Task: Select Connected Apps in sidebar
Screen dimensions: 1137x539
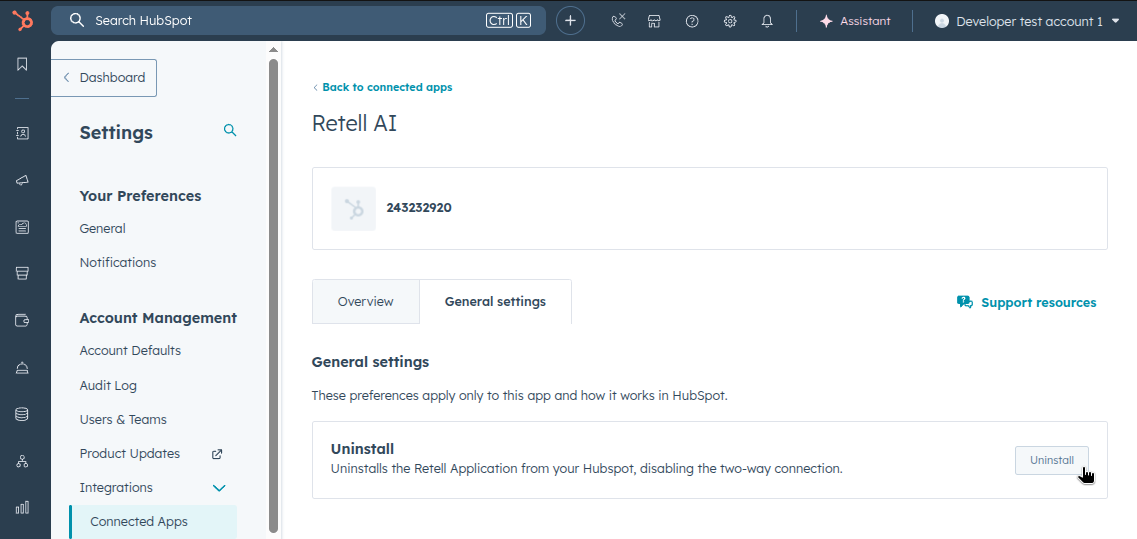Action: (153, 522)
